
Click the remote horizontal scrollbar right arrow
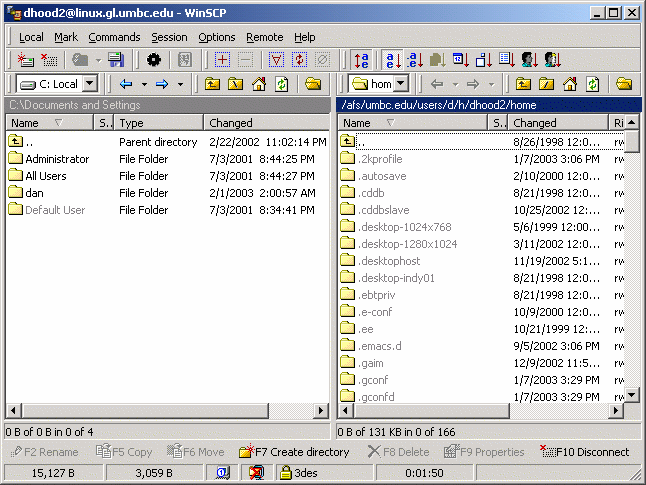(x=616, y=410)
